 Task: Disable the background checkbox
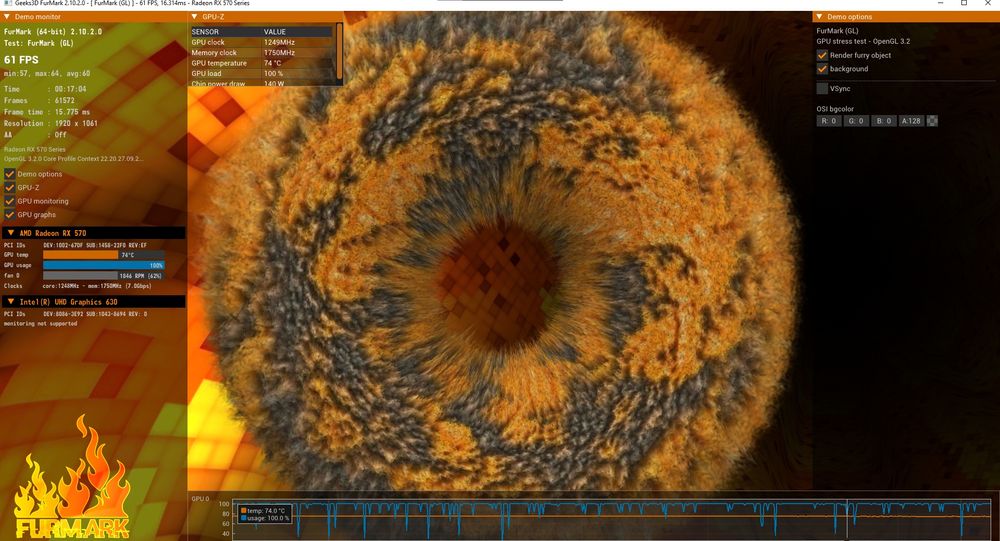822,68
